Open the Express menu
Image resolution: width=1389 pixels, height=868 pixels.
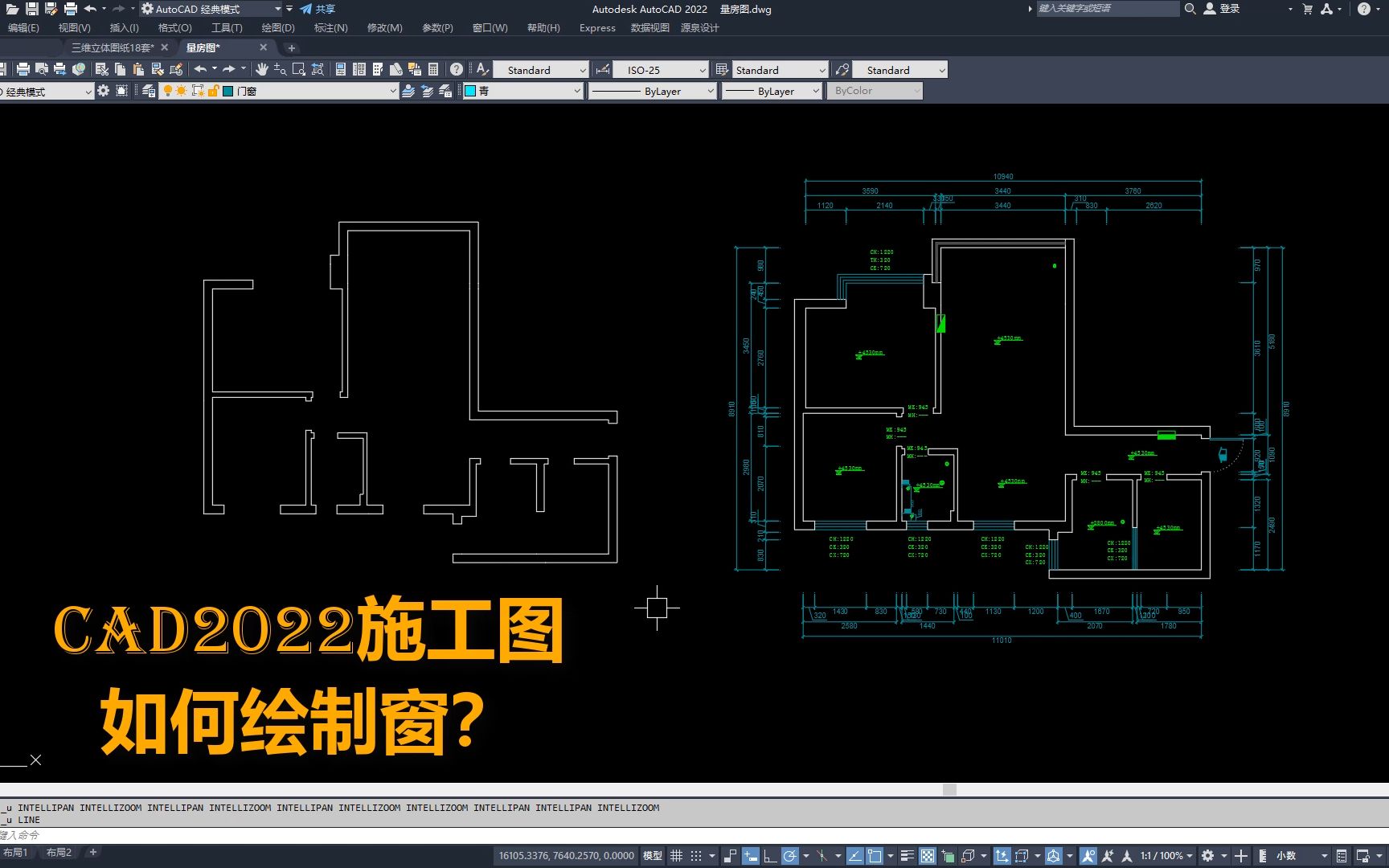597,27
